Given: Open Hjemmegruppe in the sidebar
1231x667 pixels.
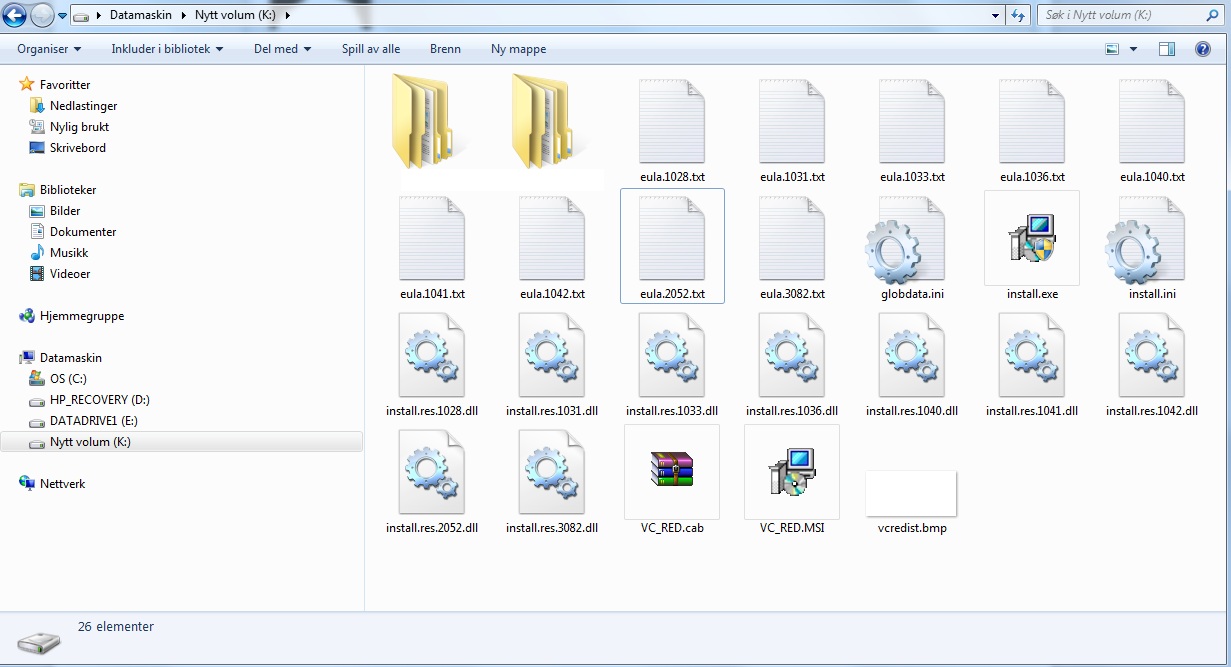Looking at the screenshot, I should click(x=82, y=316).
